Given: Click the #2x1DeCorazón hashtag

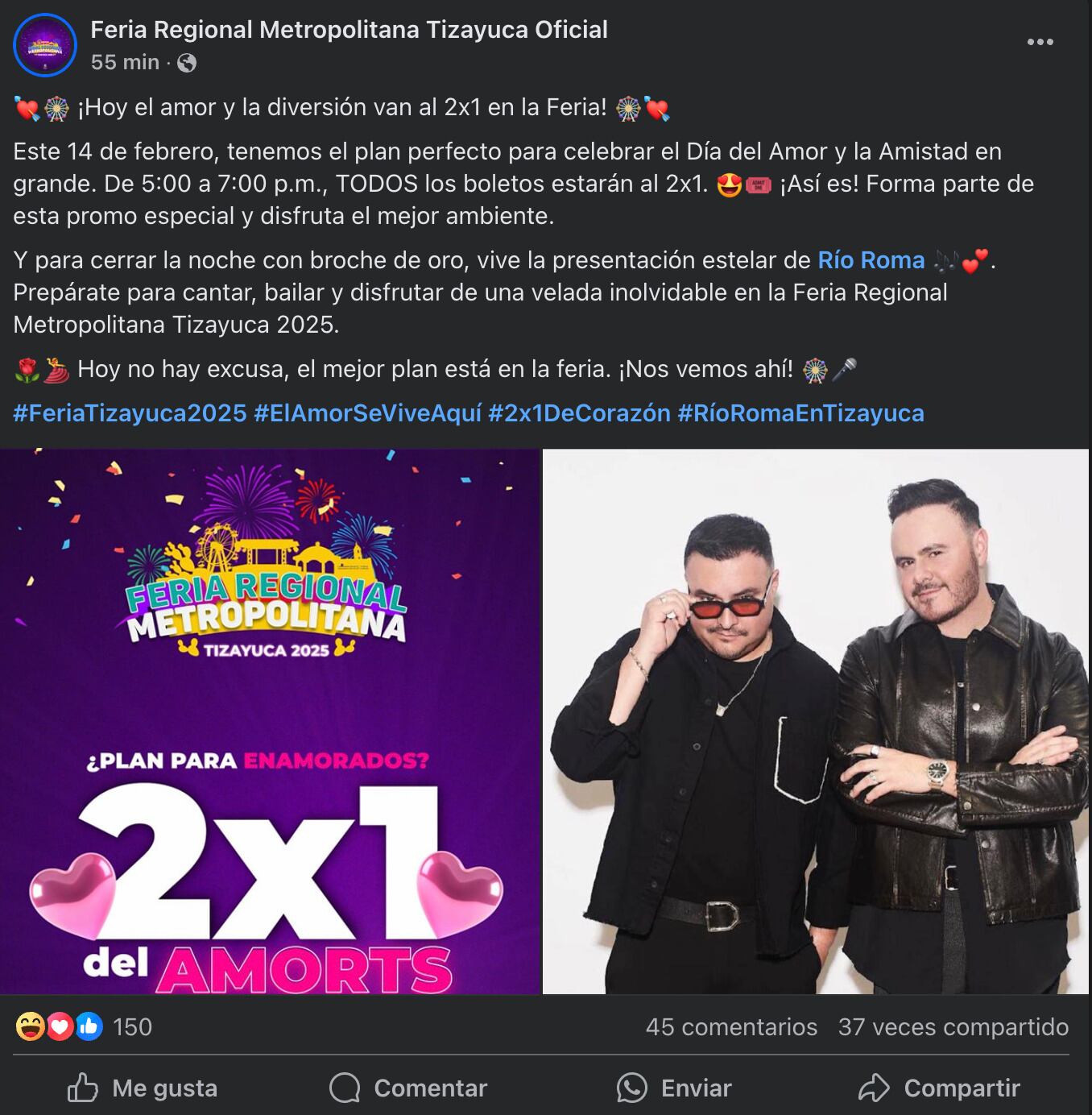Looking at the screenshot, I should click(x=579, y=413).
